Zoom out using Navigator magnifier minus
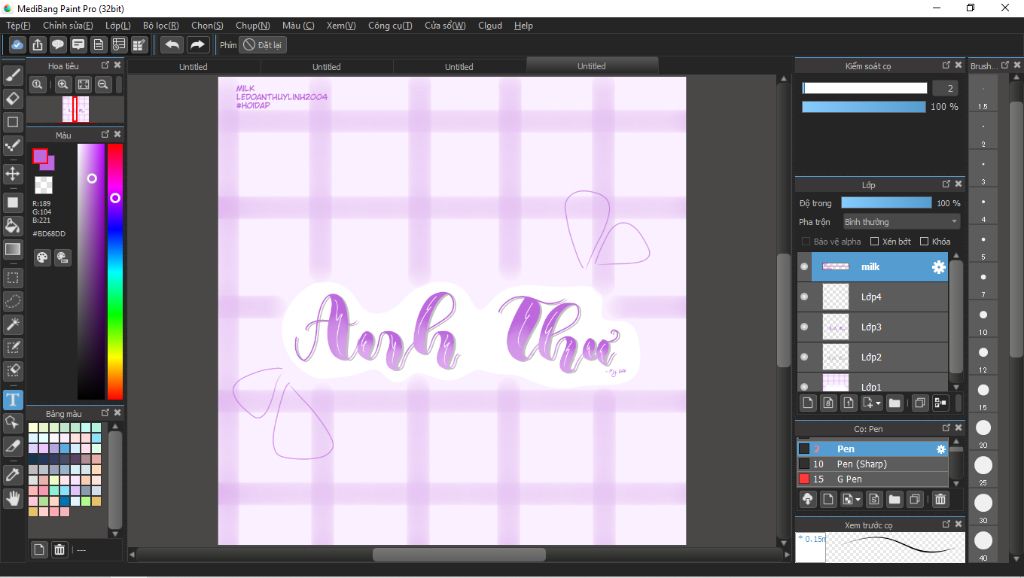Viewport: 1024px width, 578px height. 103,84
